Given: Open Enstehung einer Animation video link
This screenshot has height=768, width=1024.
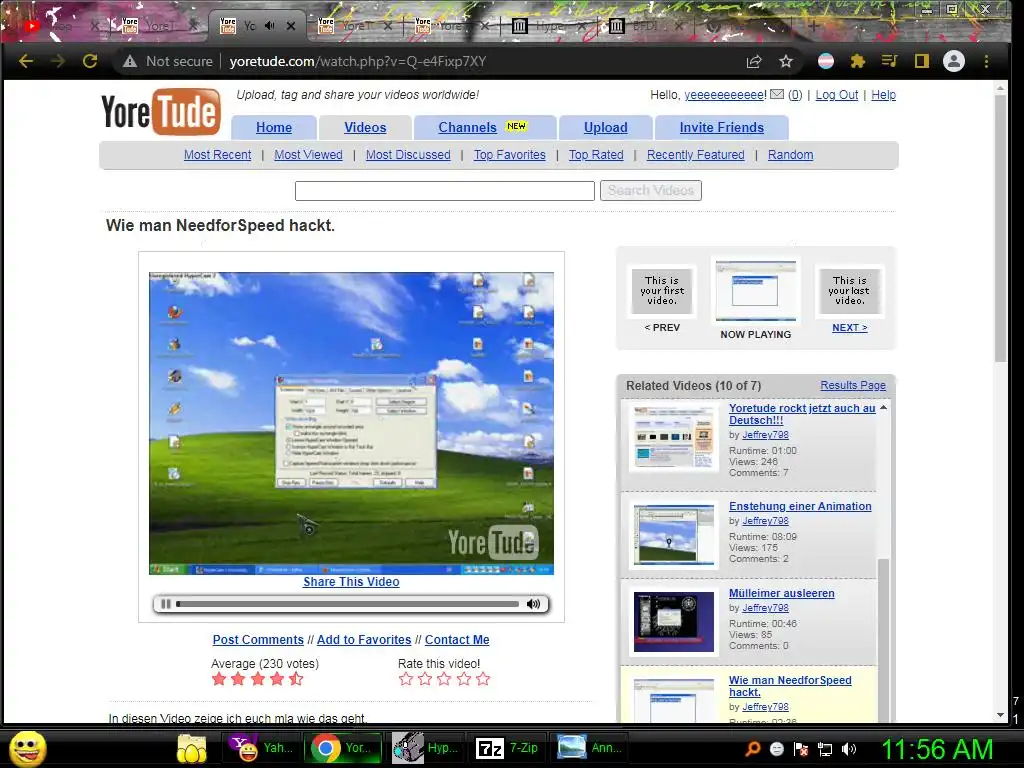Looking at the screenshot, I should [x=800, y=506].
